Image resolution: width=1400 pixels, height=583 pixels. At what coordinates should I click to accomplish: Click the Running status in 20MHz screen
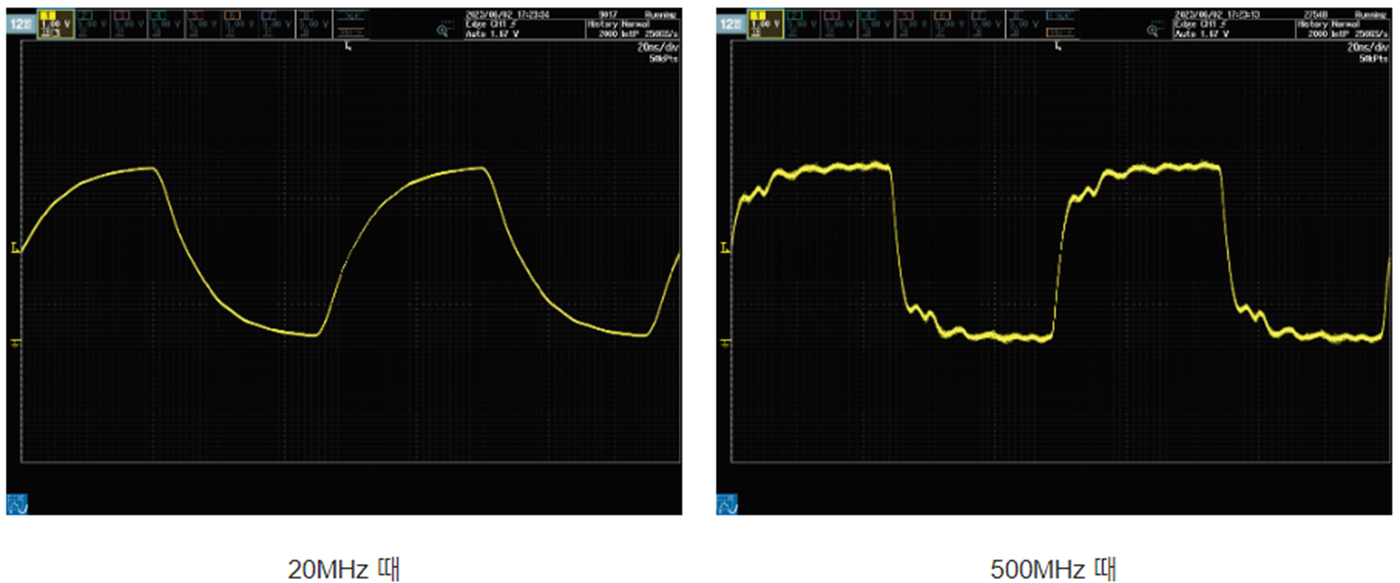tap(662, 14)
